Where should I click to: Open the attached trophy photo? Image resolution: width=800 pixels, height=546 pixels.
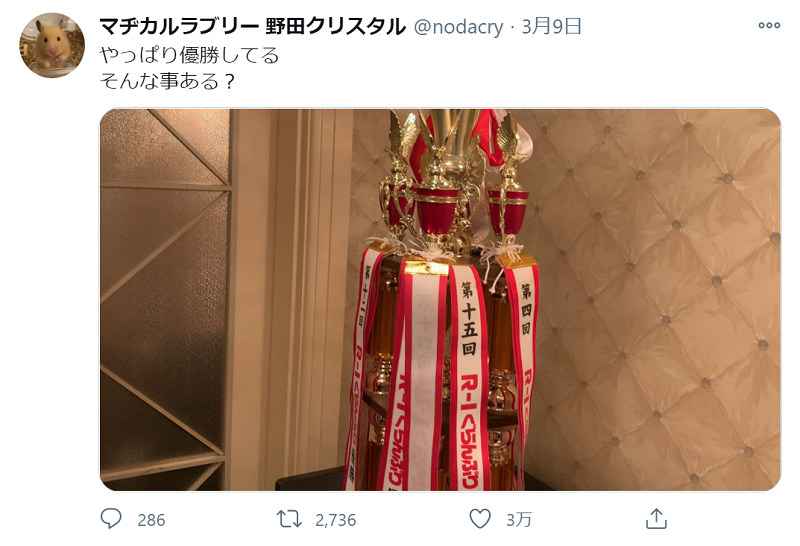point(440,300)
